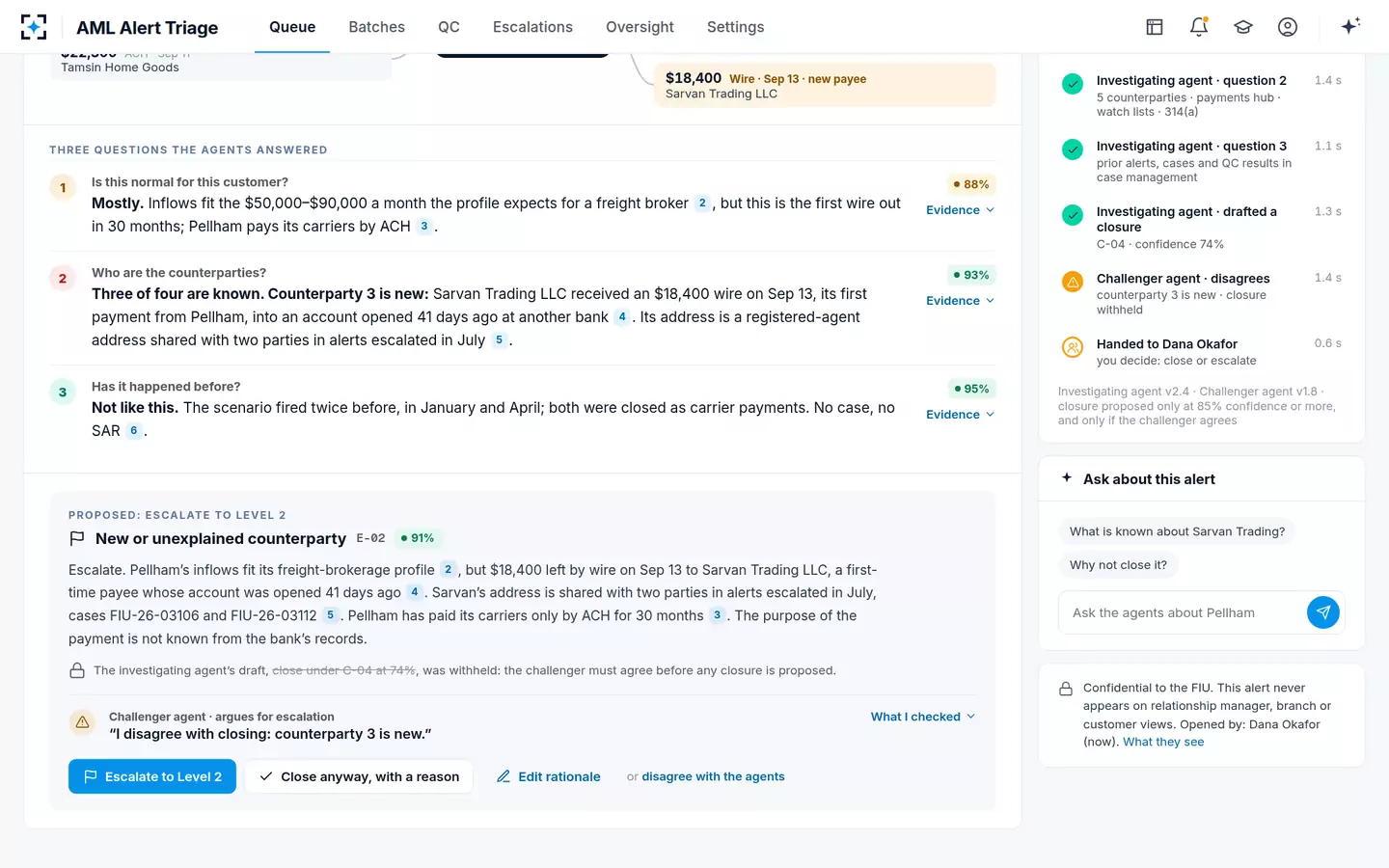The image size is (1389, 868).
Task: Switch to the Queue tab
Action: 292,27
